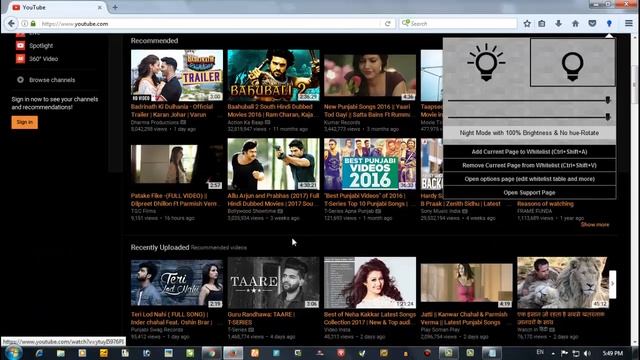This screenshot has width=640, height=360.
Task: Click the EN language indicator in tray
Action: [x=540, y=352]
